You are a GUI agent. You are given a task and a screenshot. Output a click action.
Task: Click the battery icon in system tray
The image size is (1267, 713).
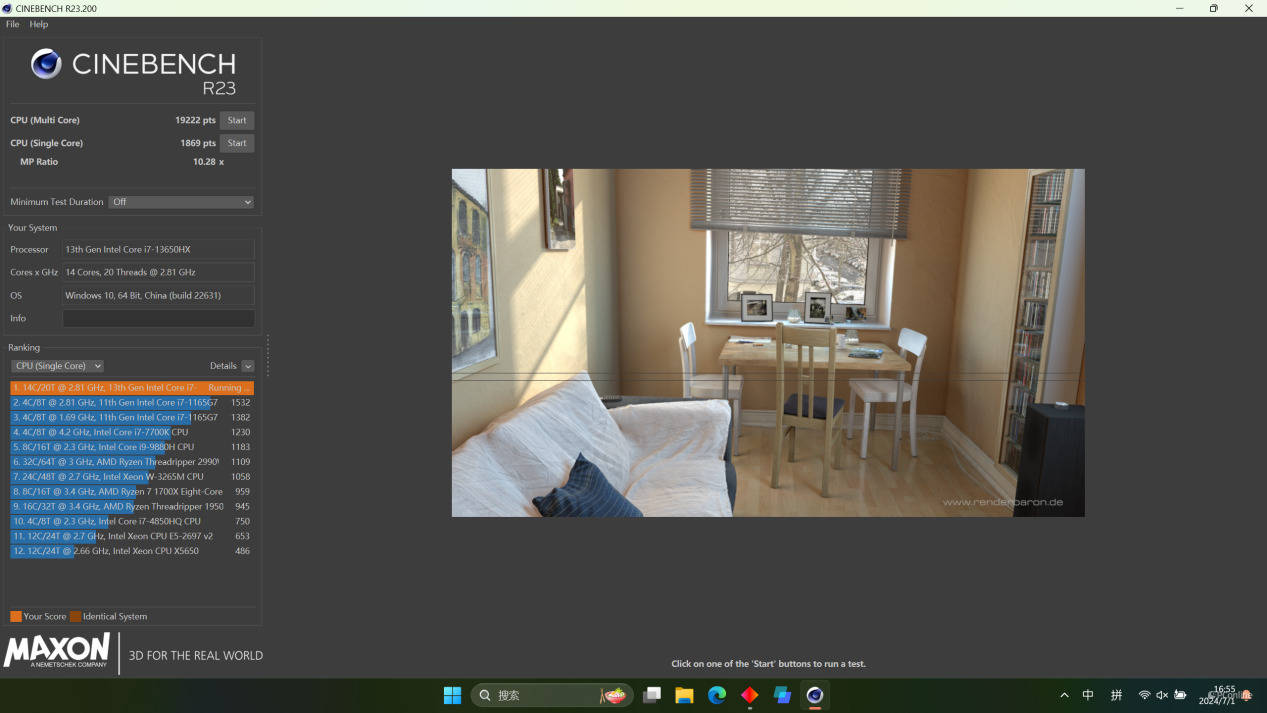coord(1180,695)
